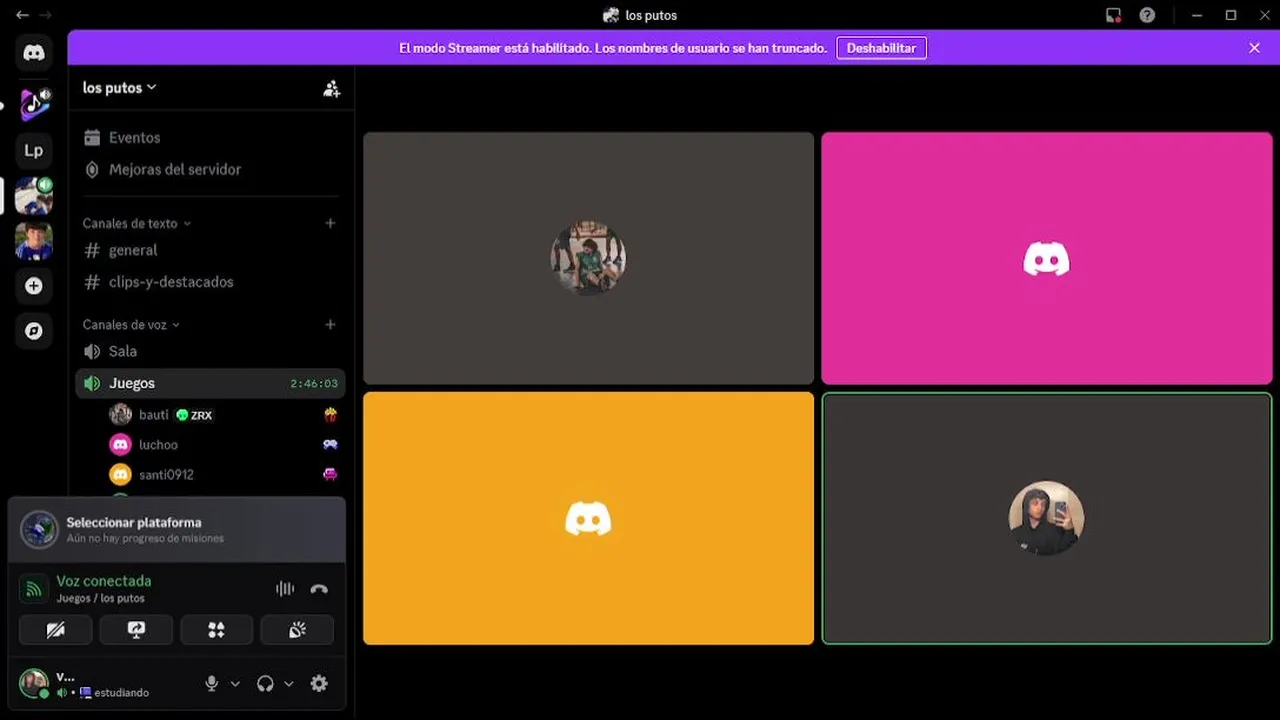The image size is (1280, 720).
Task: Focus the green-outlined speaking user tile
Action: pyautogui.click(x=1047, y=518)
